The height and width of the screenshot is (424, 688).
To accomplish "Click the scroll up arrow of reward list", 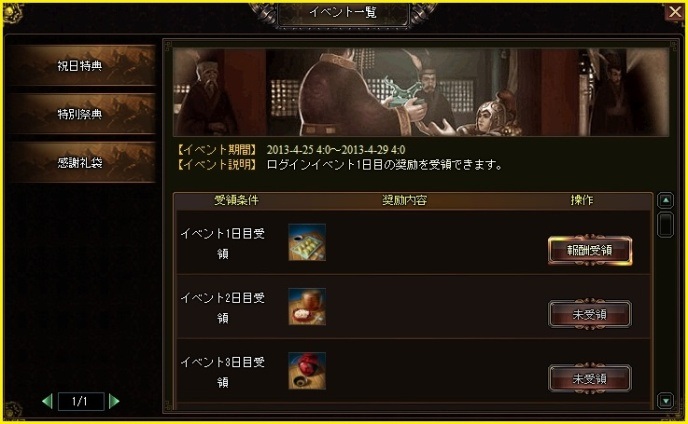I will (666, 201).
